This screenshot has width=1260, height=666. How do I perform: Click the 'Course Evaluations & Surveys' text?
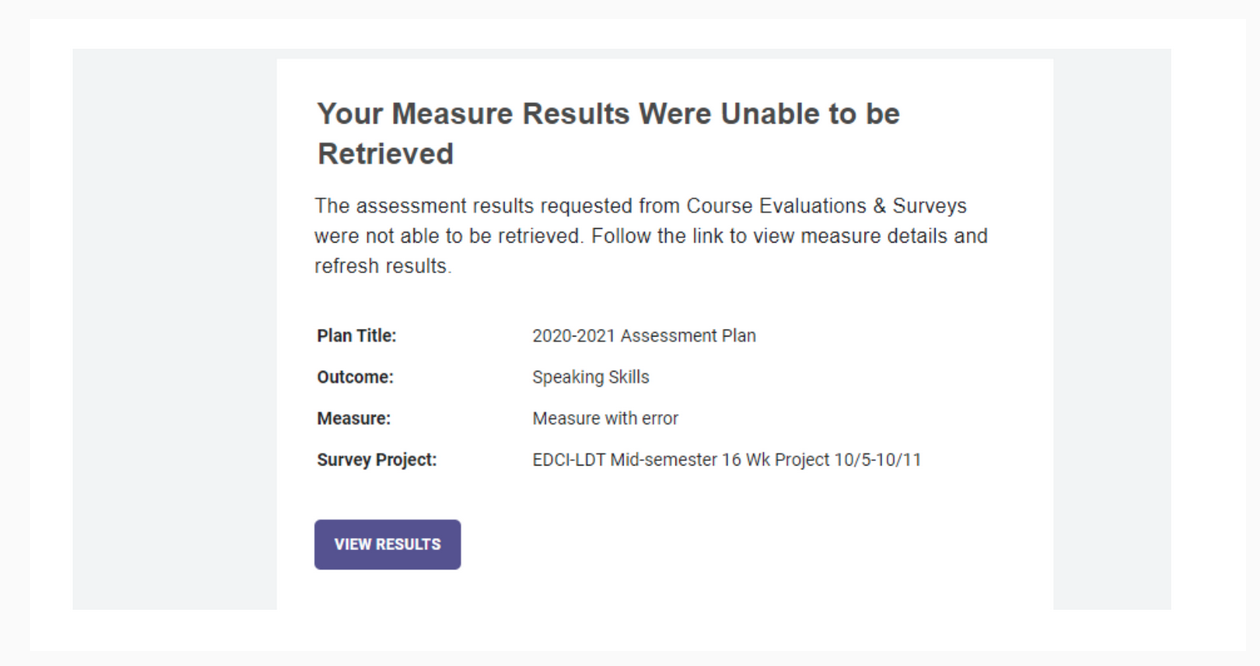point(827,206)
